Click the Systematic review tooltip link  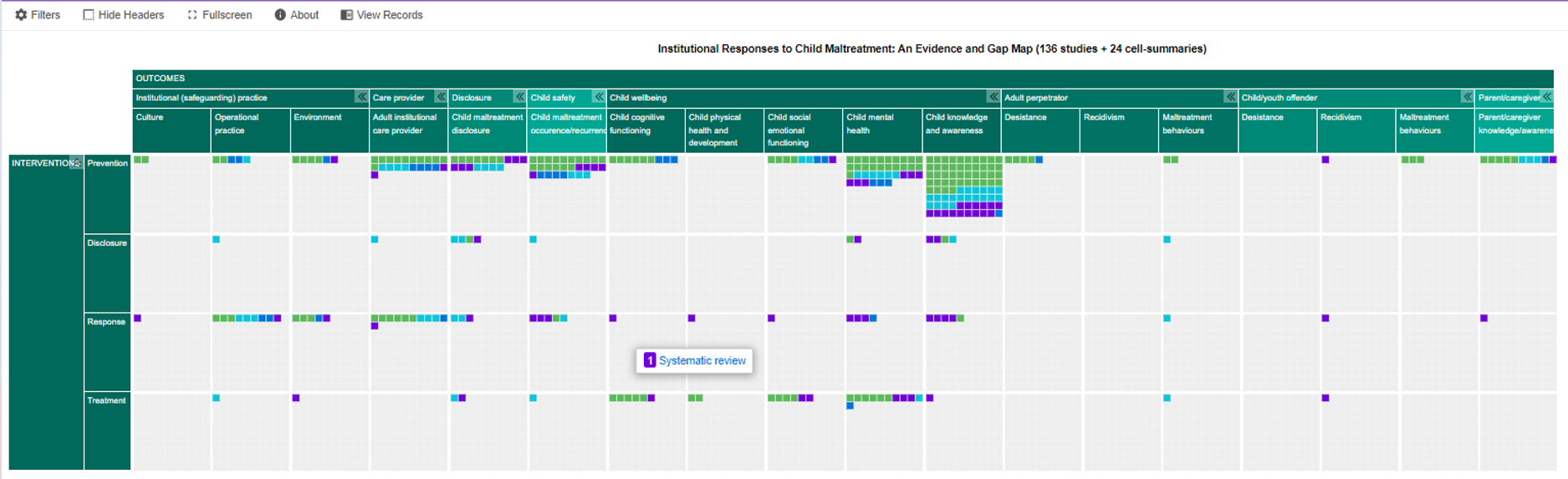[x=702, y=360]
